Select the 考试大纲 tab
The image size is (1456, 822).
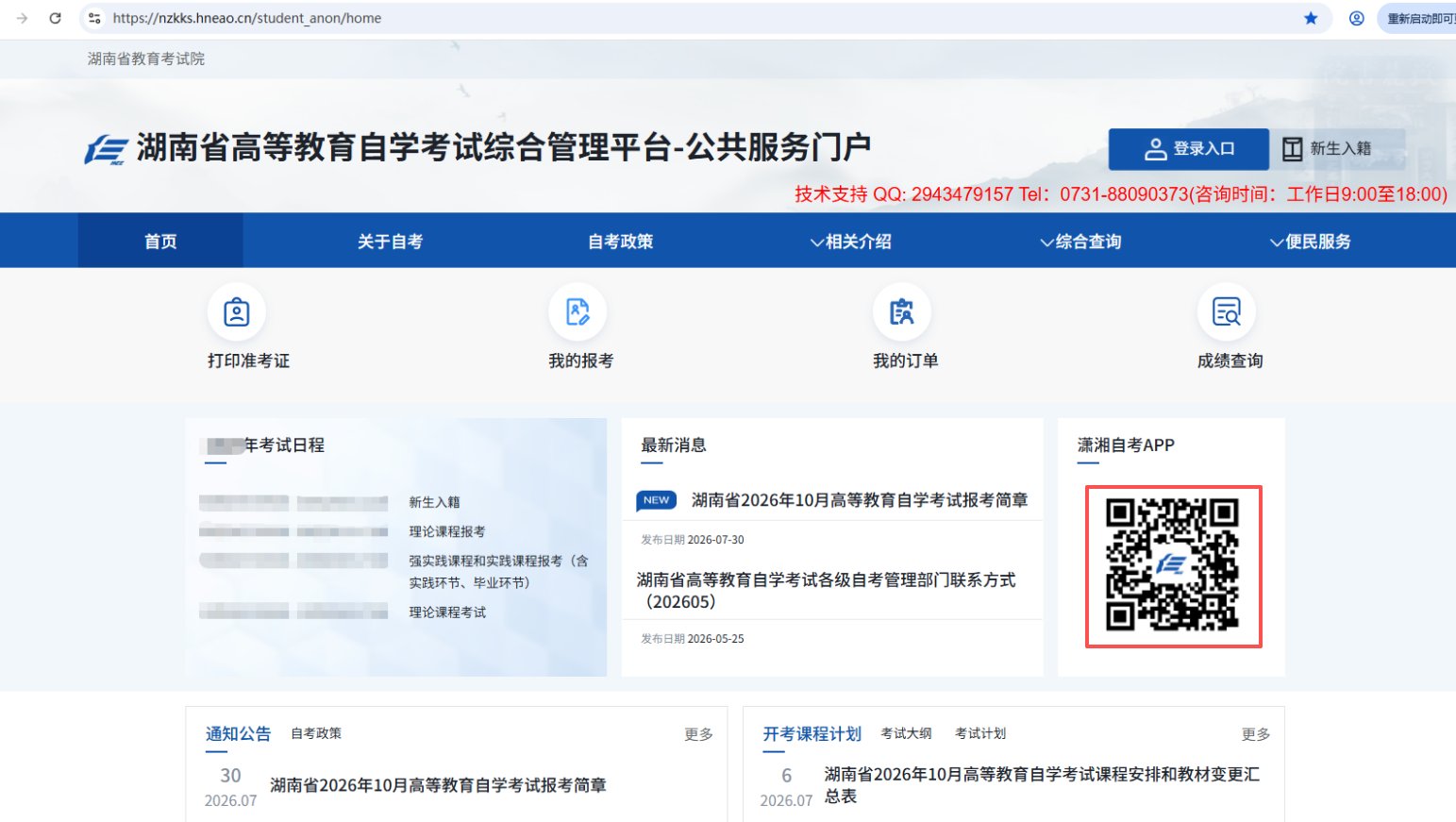pos(906,733)
